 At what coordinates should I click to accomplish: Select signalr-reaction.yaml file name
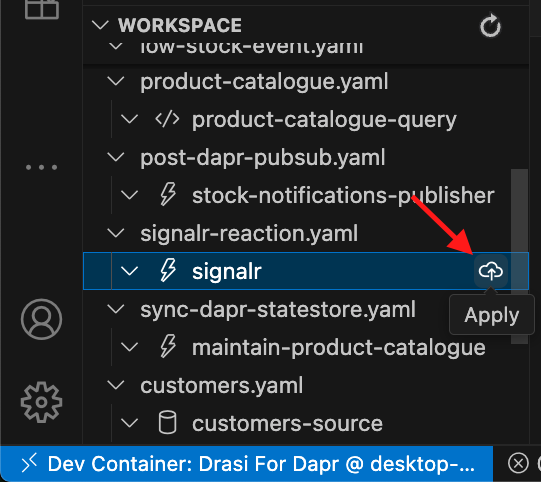point(249,233)
